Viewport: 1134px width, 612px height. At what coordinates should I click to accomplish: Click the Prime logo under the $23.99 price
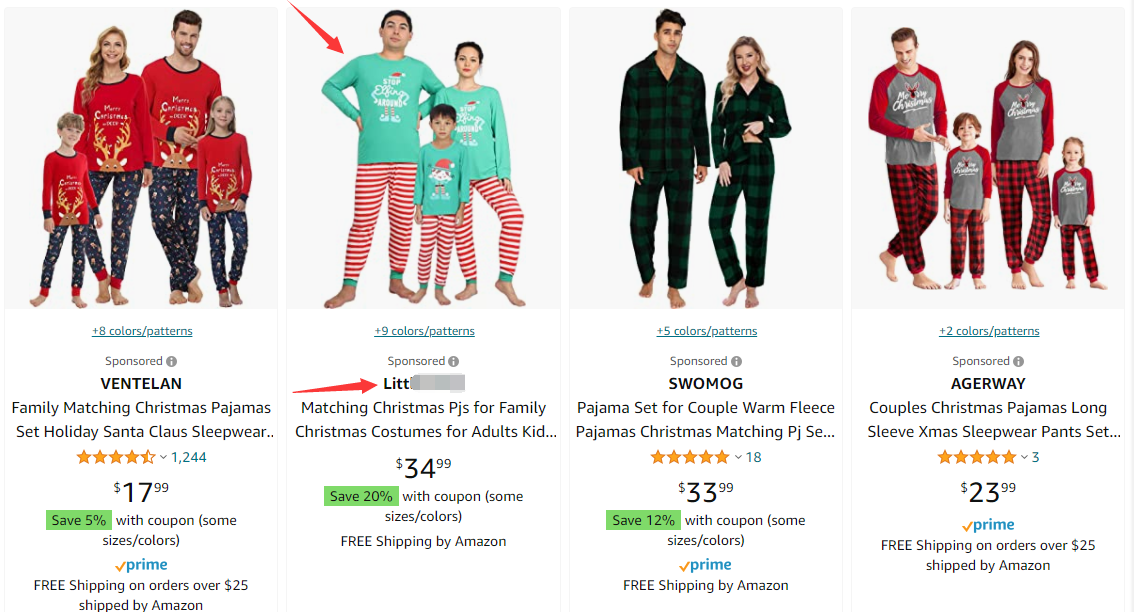click(x=988, y=525)
